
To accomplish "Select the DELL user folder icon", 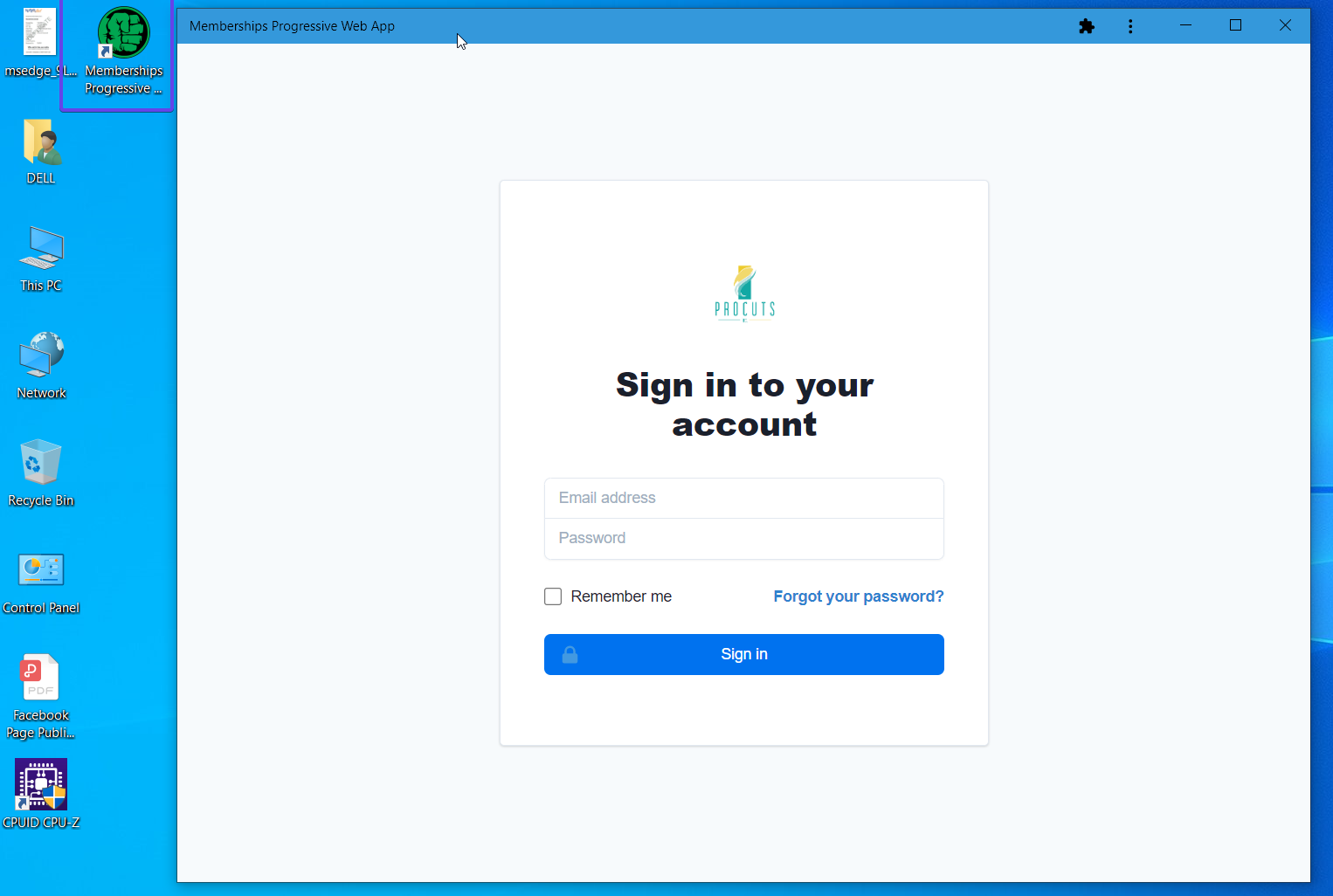I will pos(41,151).
